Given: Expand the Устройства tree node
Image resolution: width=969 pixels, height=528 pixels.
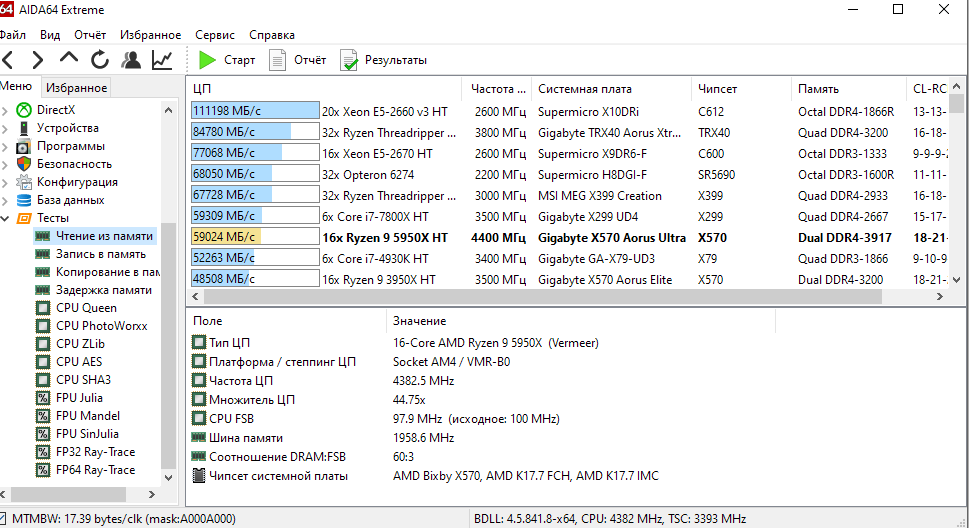Looking at the screenshot, I should click(5, 129).
